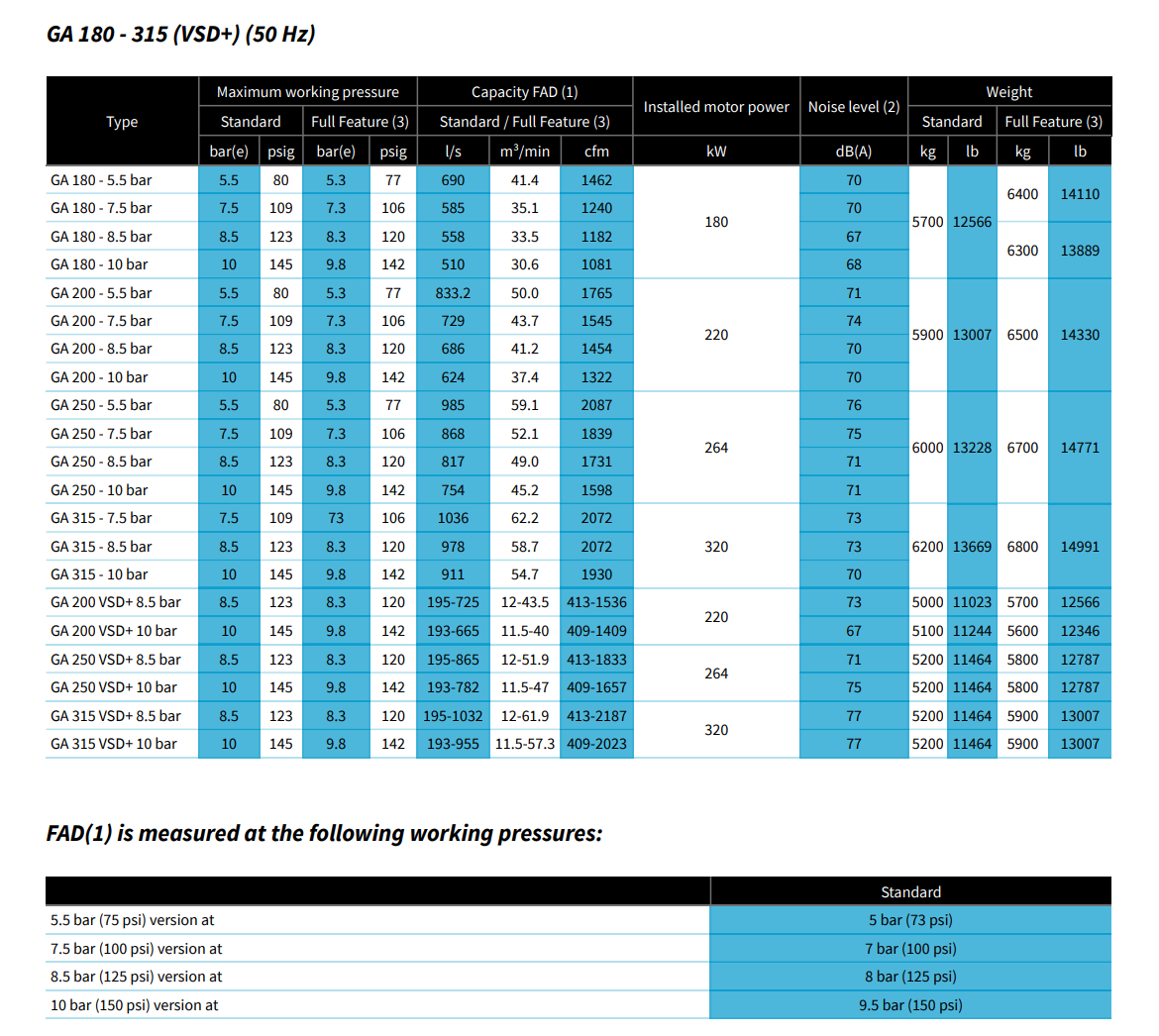
Task: Click the GA 180 - 315 (VSD+) title
Action: coord(181,35)
